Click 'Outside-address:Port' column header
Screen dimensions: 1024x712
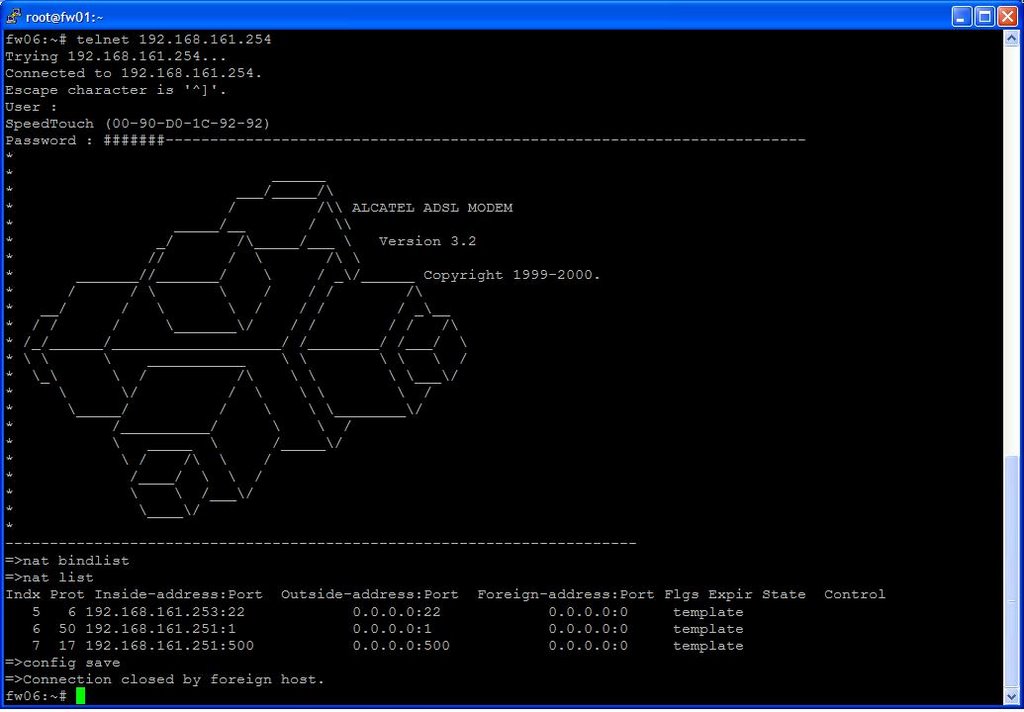point(370,594)
